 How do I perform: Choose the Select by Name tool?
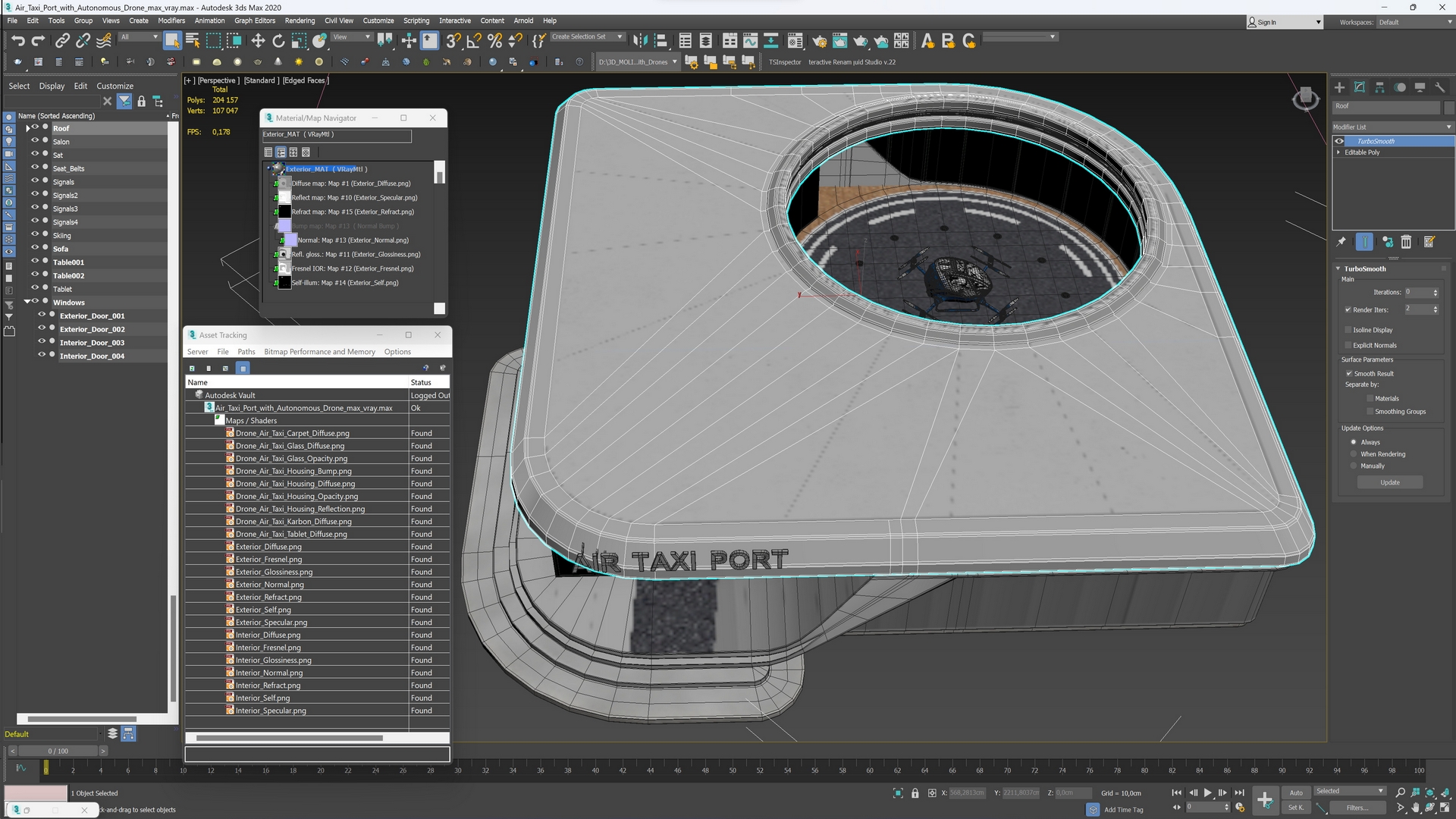click(193, 41)
